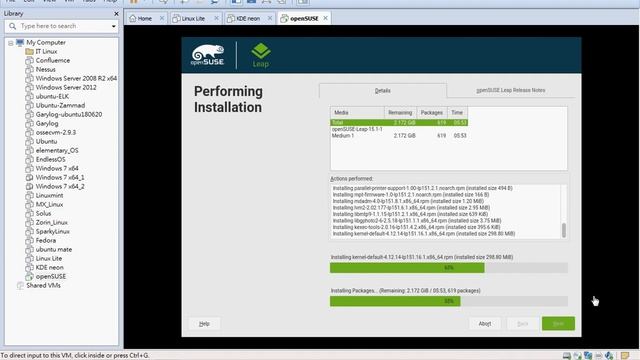Click the kernel-default package progress bar
This screenshot has height=360, width=640.
coord(449,268)
